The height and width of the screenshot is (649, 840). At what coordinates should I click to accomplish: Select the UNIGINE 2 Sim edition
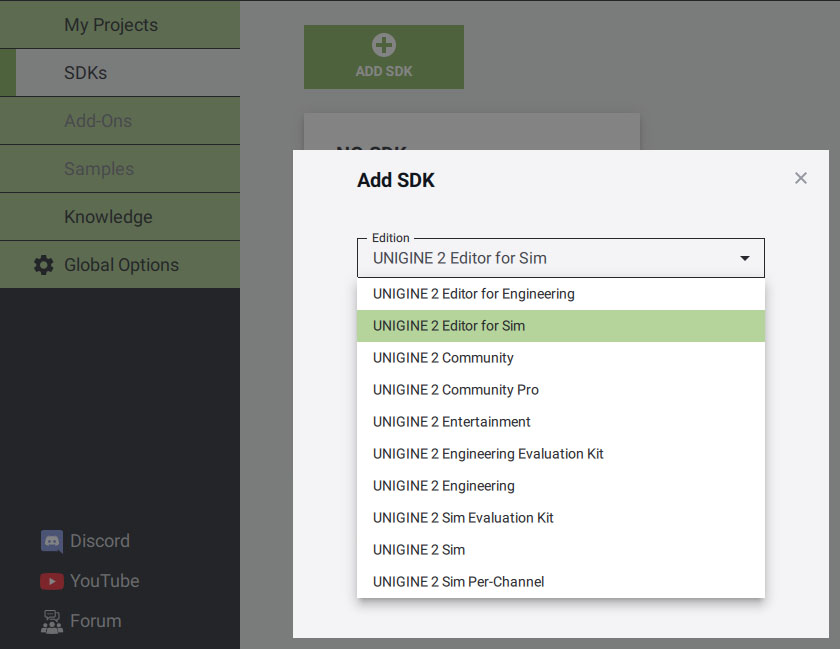point(561,550)
